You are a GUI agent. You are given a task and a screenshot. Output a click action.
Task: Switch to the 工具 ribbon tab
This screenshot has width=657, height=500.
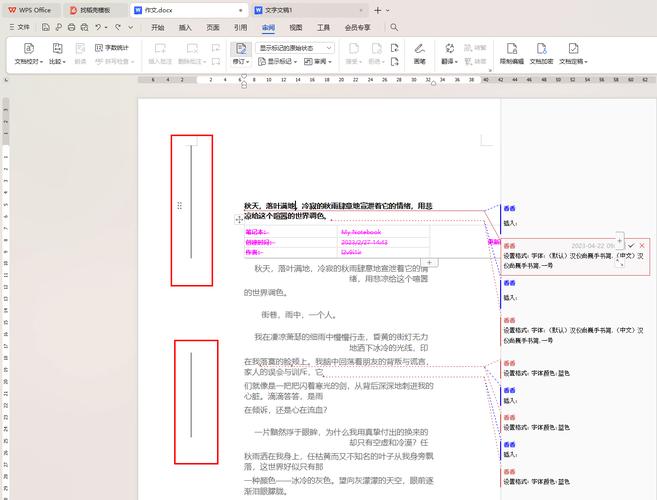pos(323,28)
